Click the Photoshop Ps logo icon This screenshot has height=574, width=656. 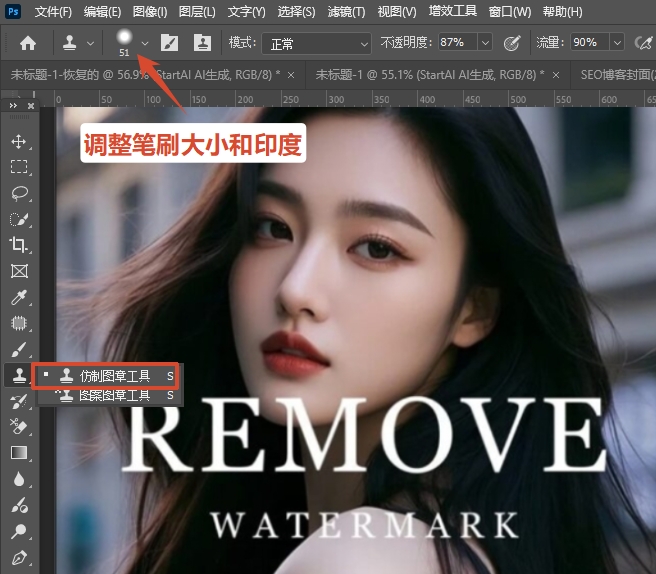(x=13, y=11)
